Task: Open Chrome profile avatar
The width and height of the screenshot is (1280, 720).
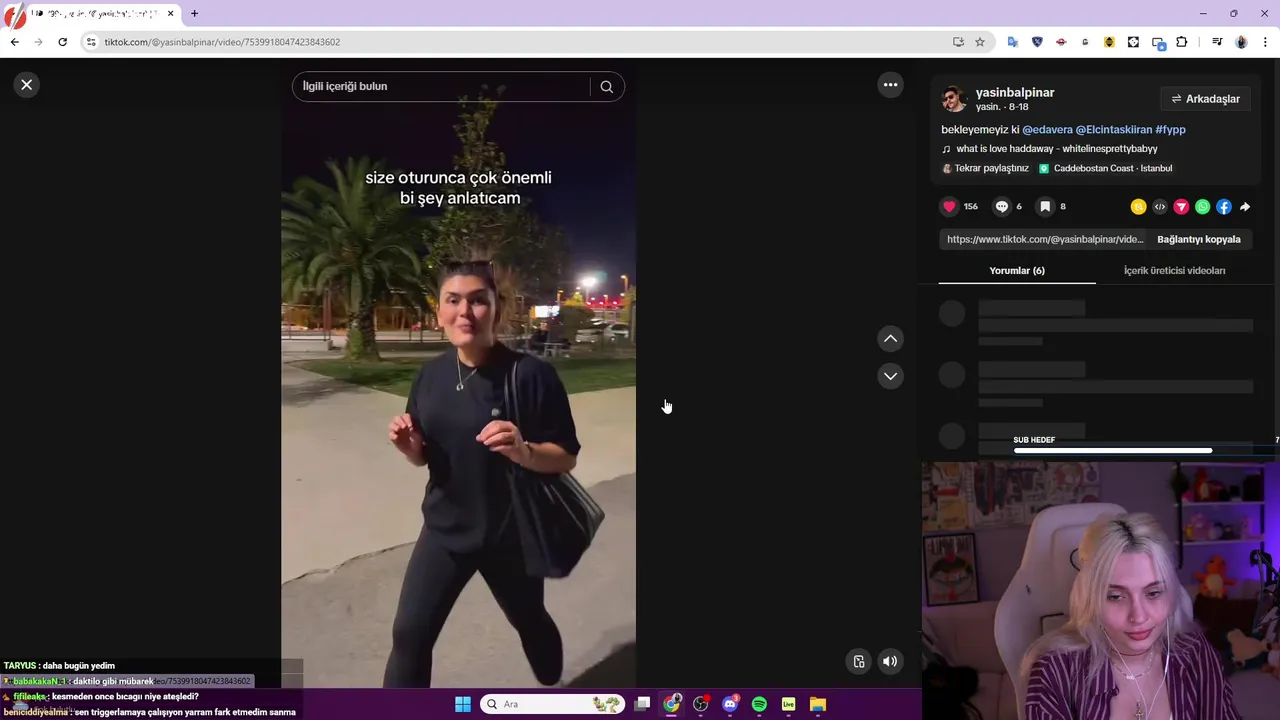Action: point(1241,42)
